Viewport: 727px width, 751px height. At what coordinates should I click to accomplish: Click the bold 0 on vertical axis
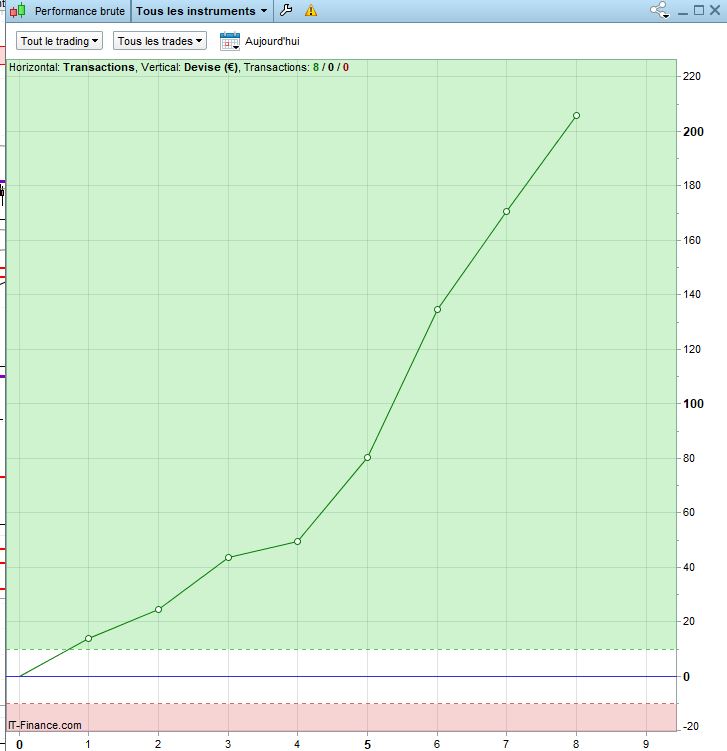(686, 677)
